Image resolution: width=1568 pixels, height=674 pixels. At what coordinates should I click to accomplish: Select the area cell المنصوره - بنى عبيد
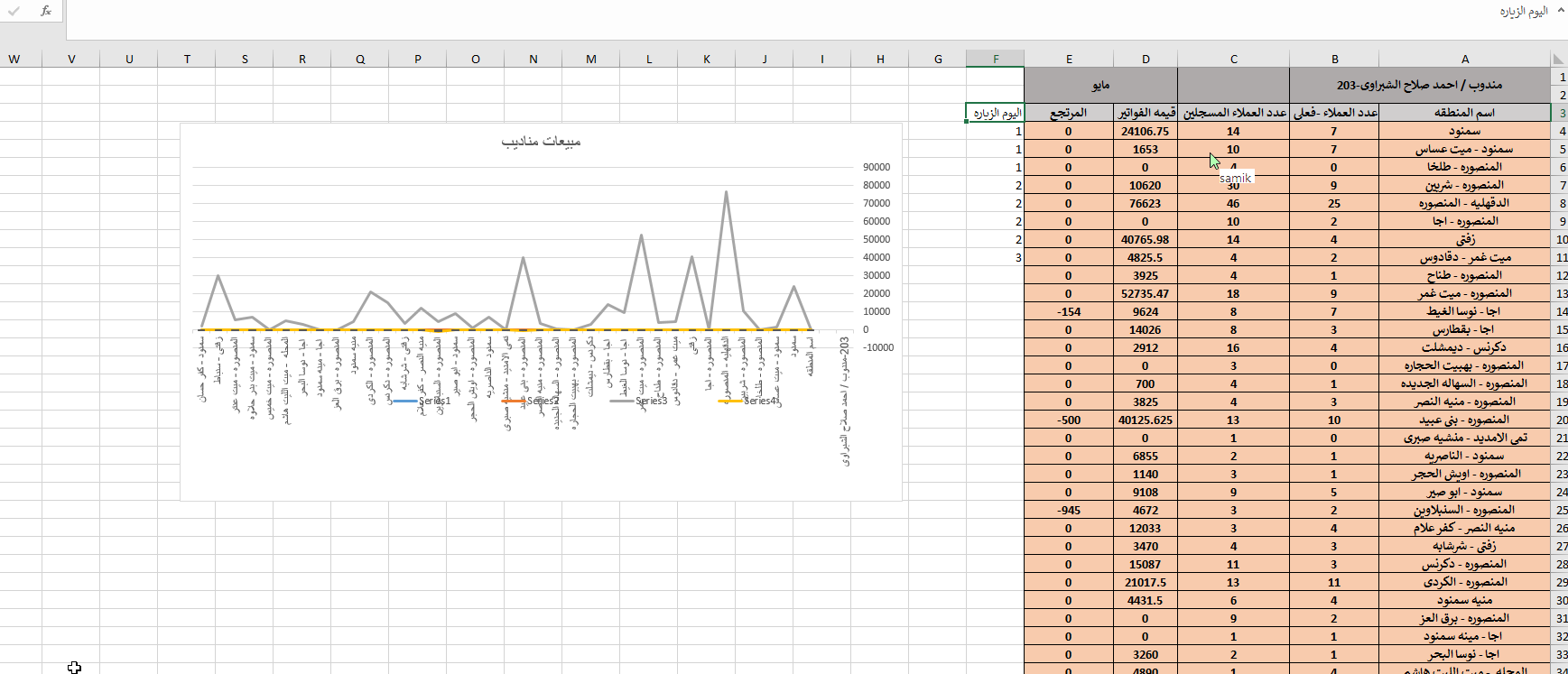[x=1465, y=420]
